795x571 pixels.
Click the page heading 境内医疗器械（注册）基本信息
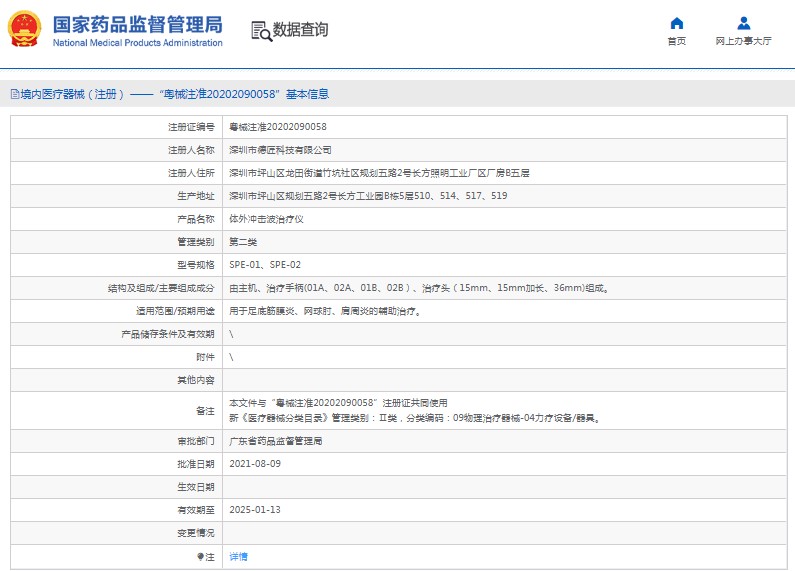click(x=169, y=94)
